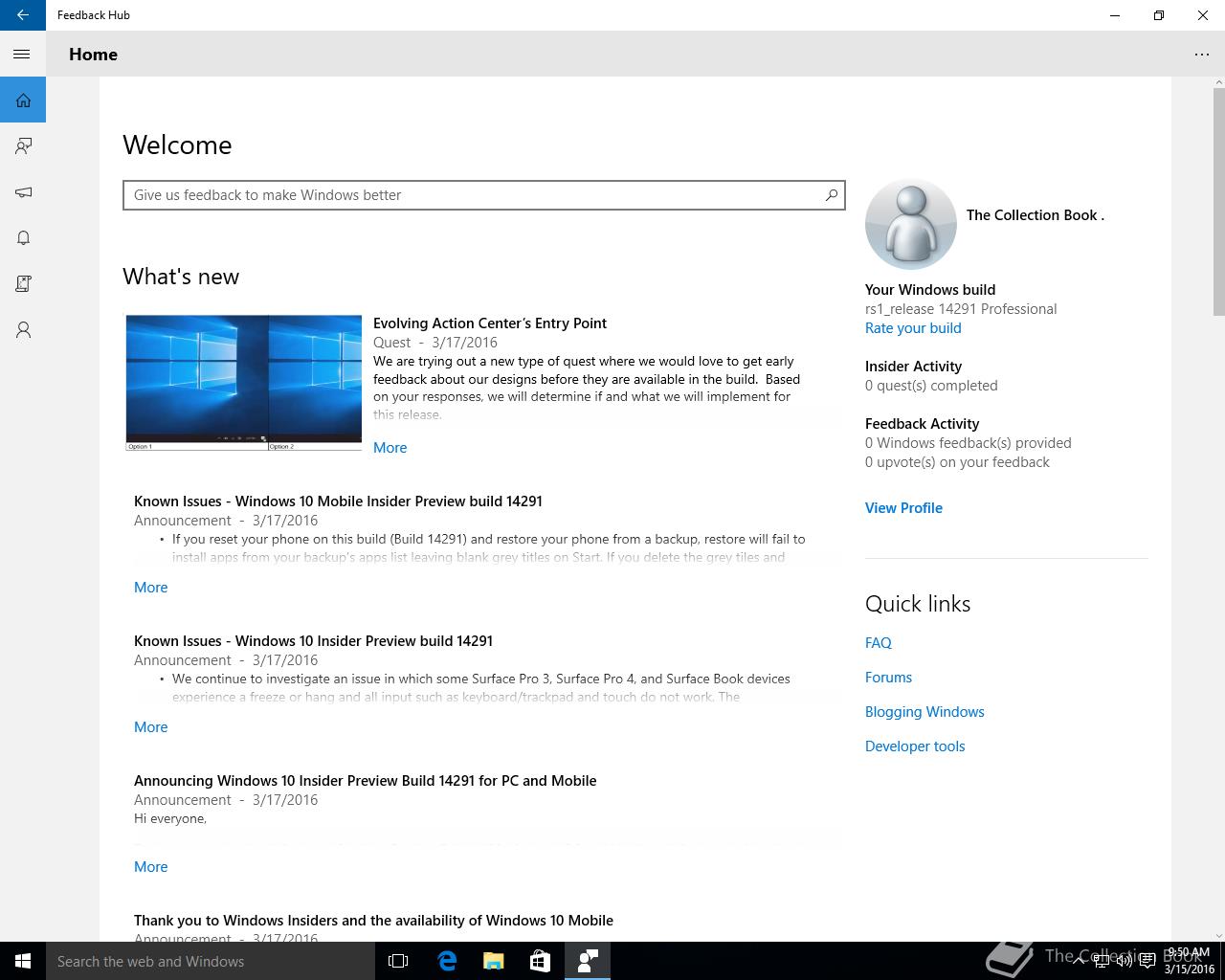
Task: Click the user avatar picture
Action: [910, 224]
